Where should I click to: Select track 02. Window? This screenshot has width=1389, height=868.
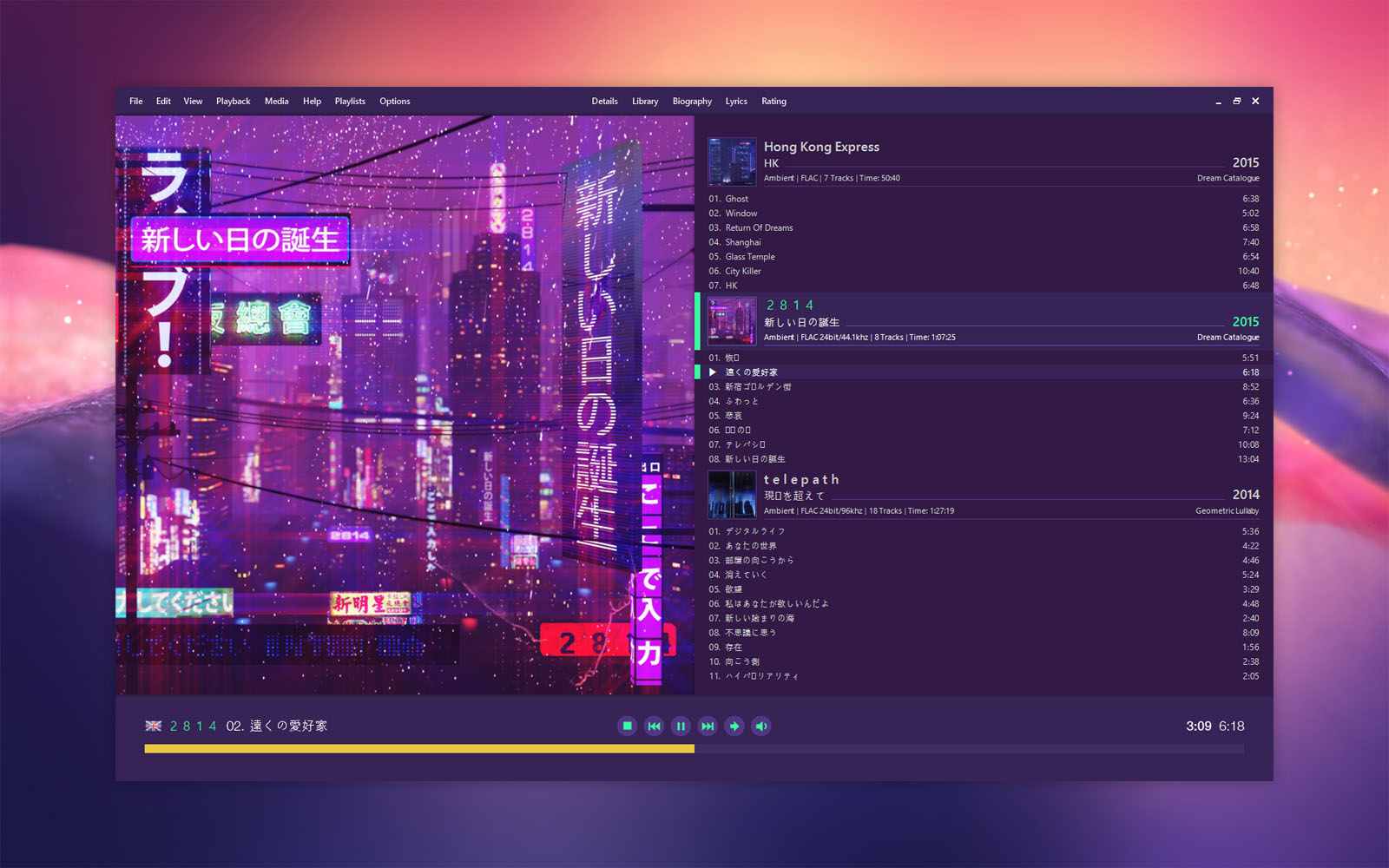[x=984, y=214]
